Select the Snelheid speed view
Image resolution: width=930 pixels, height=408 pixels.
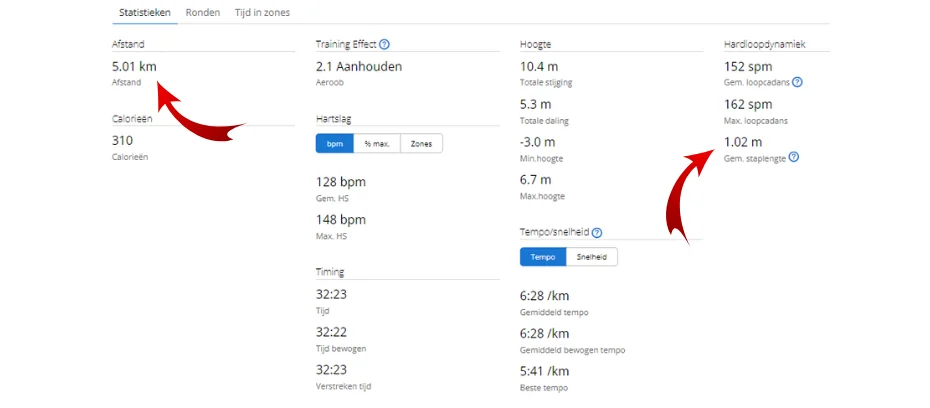point(592,257)
